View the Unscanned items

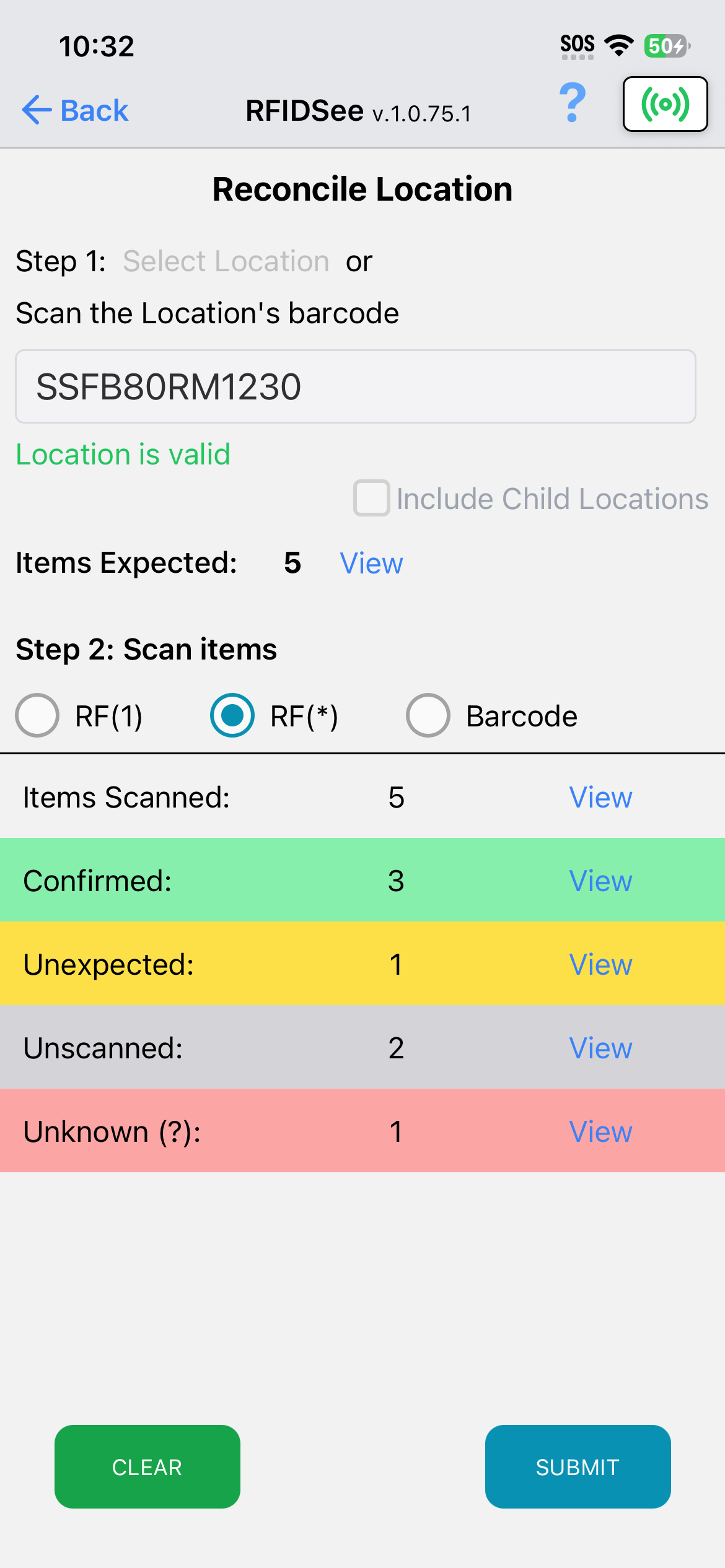pyautogui.click(x=600, y=1048)
